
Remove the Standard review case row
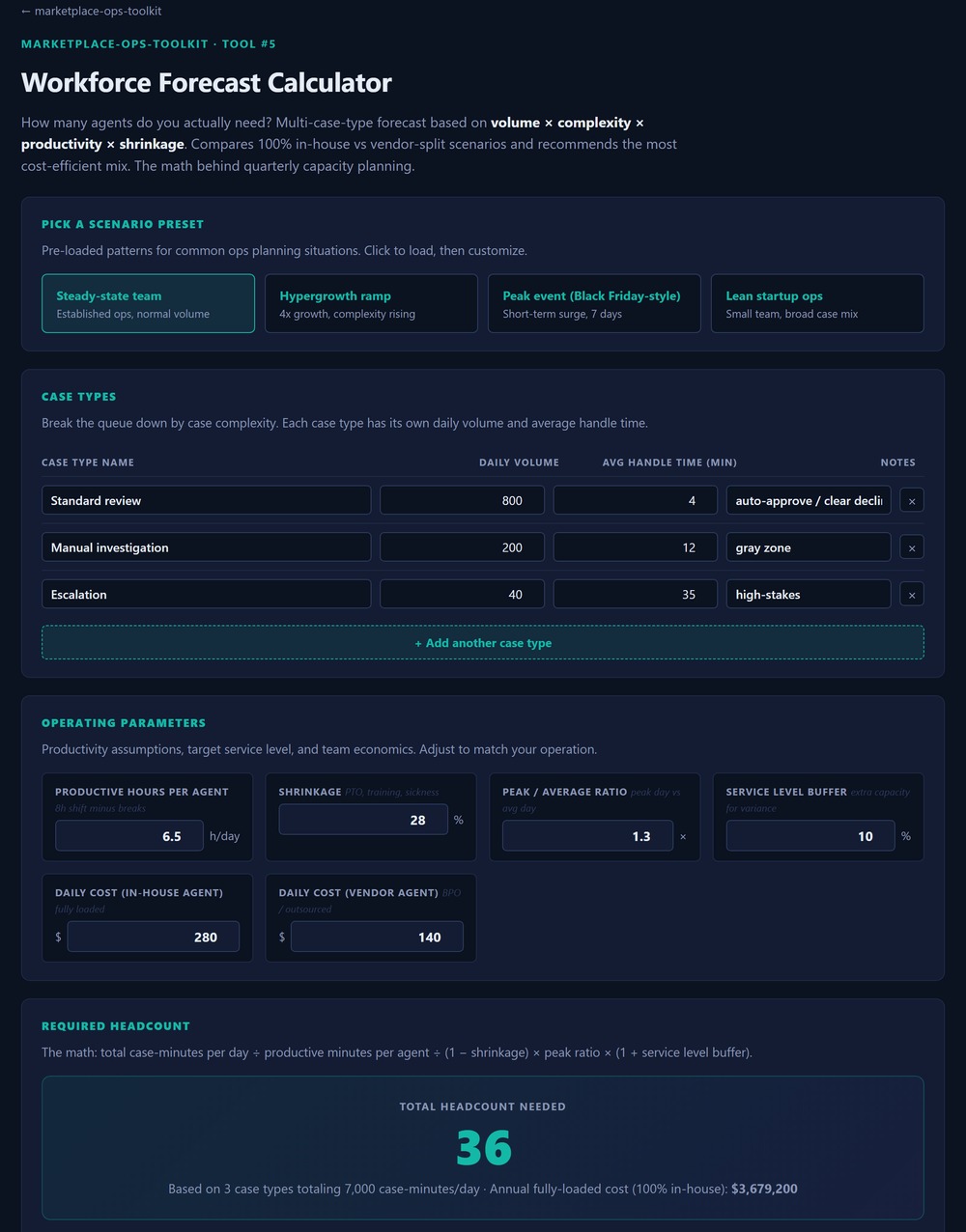click(912, 500)
